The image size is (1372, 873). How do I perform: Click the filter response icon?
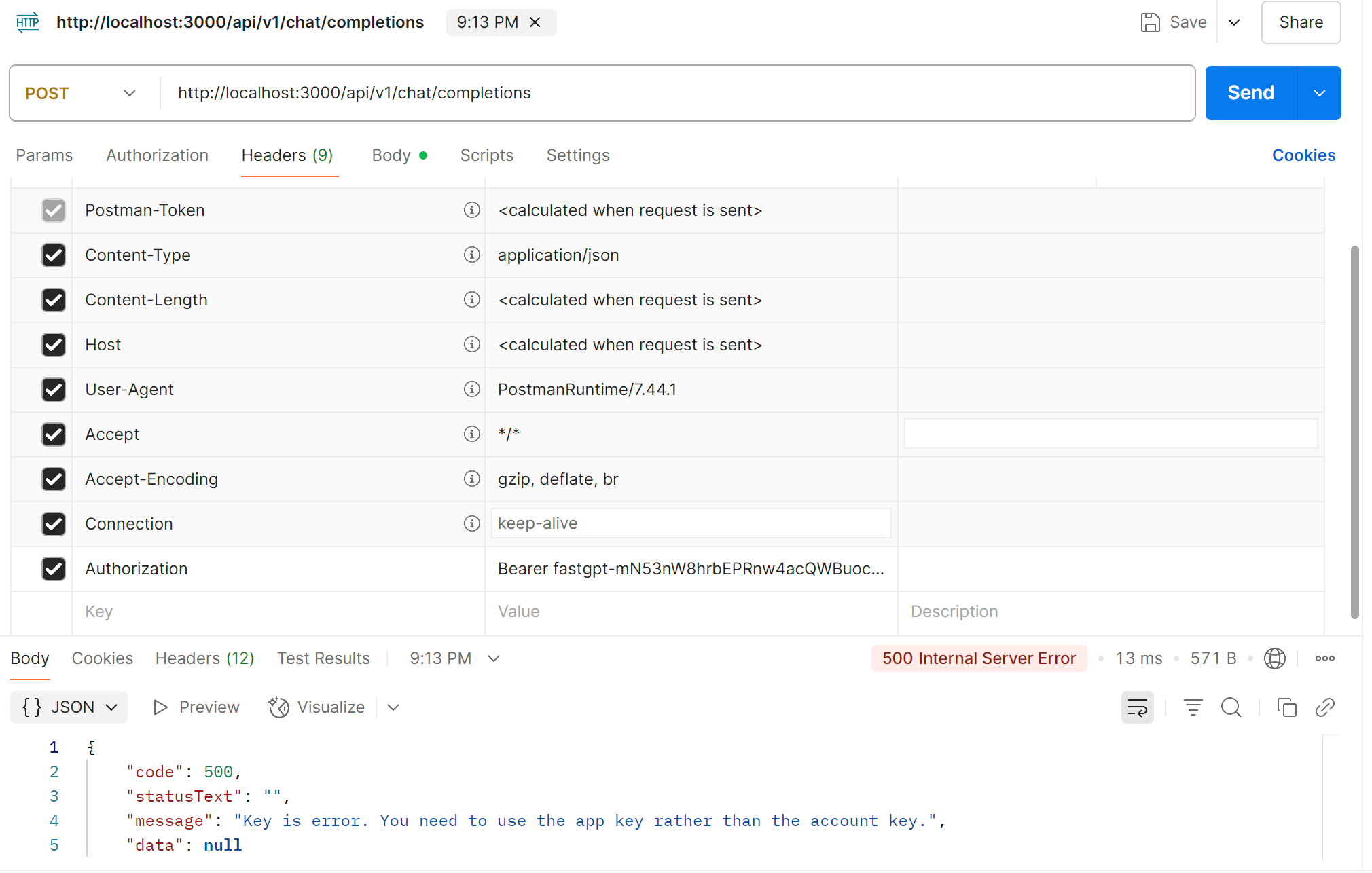click(x=1193, y=707)
